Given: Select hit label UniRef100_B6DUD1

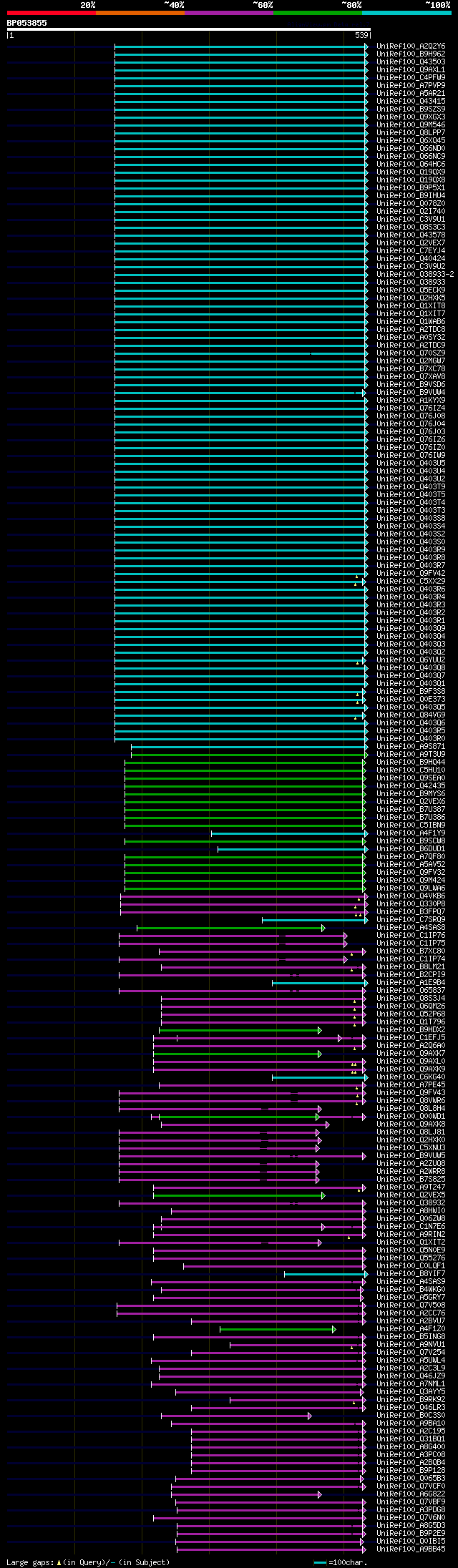Looking at the screenshot, I should click(x=411, y=849).
